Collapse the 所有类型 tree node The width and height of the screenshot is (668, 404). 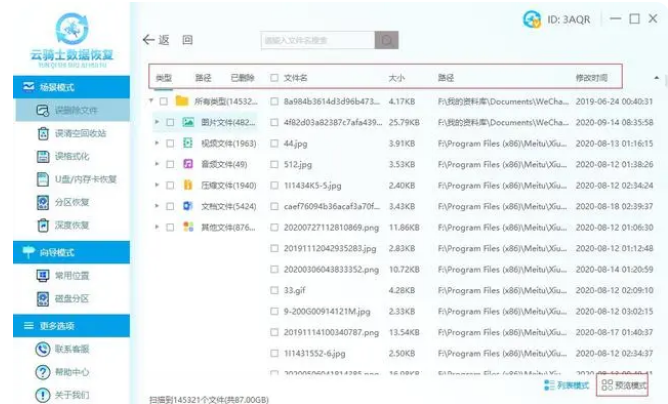151,101
